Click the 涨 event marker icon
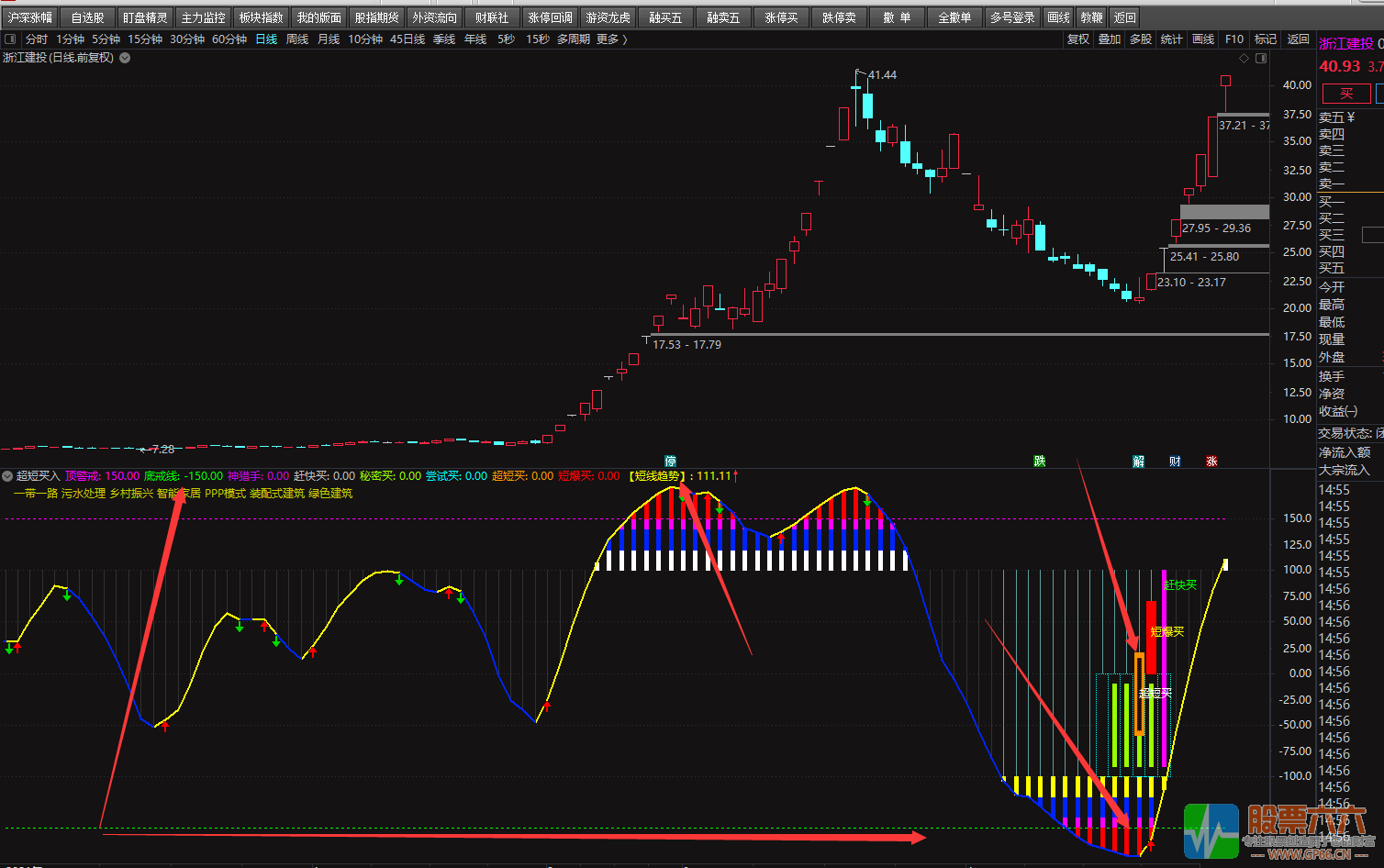 [1211, 462]
